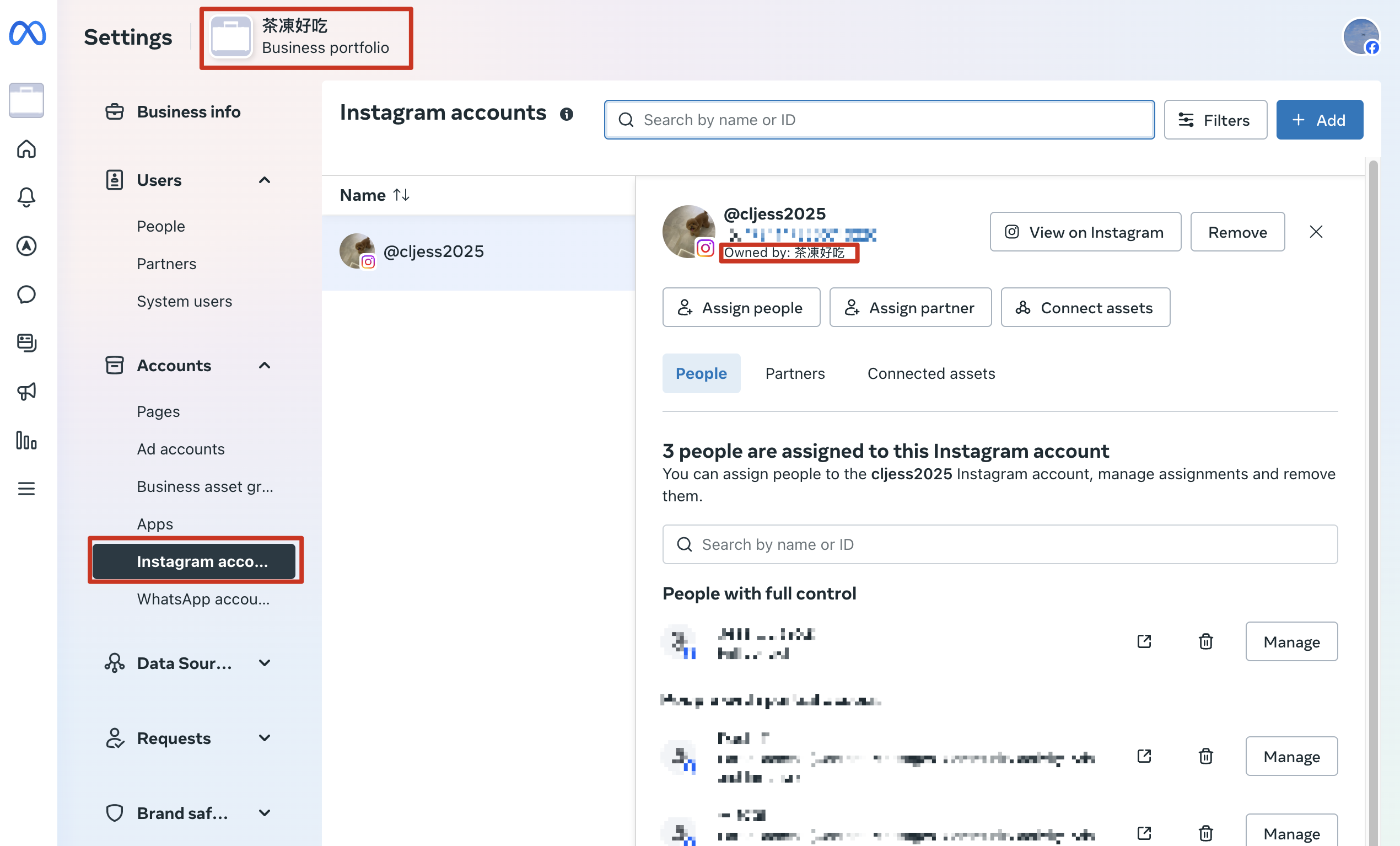Image resolution: width=1400 pixels, height=846 pixels.
Task: Focus people search field in details panel
Action: tap(1000, 545)
